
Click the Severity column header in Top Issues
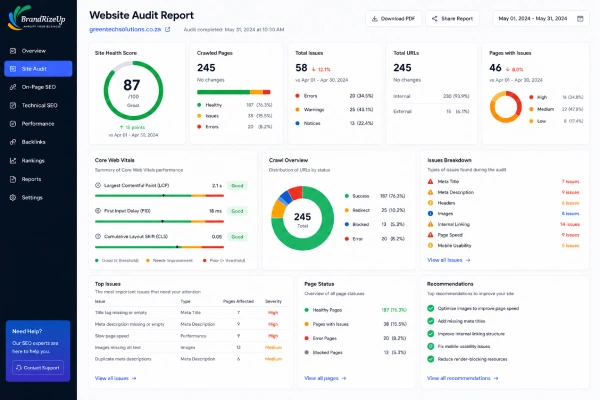pos(273,302)
